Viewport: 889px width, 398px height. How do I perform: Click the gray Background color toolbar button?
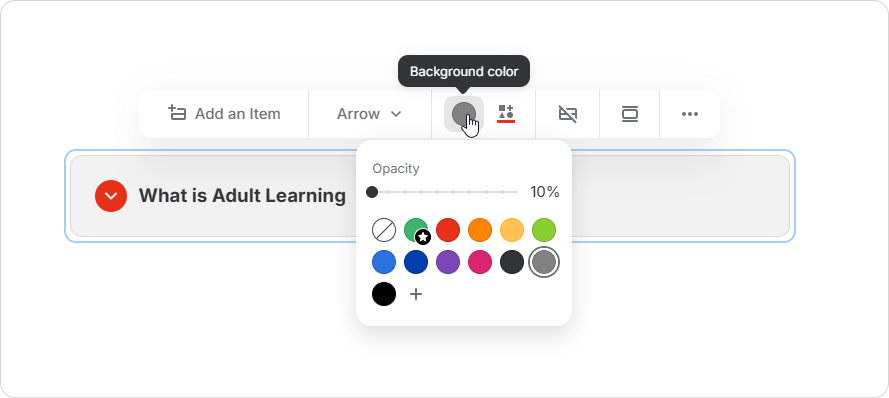(464, 114)
